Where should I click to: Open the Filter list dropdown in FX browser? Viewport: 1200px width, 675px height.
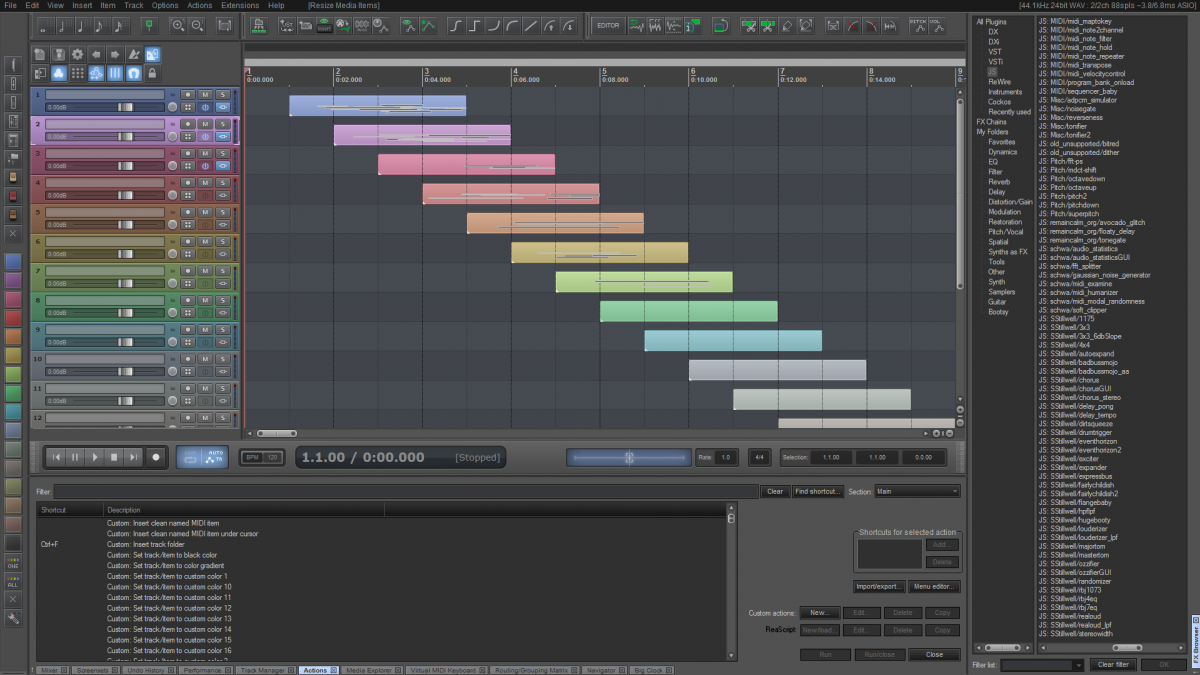click(x=1042, y=664)
